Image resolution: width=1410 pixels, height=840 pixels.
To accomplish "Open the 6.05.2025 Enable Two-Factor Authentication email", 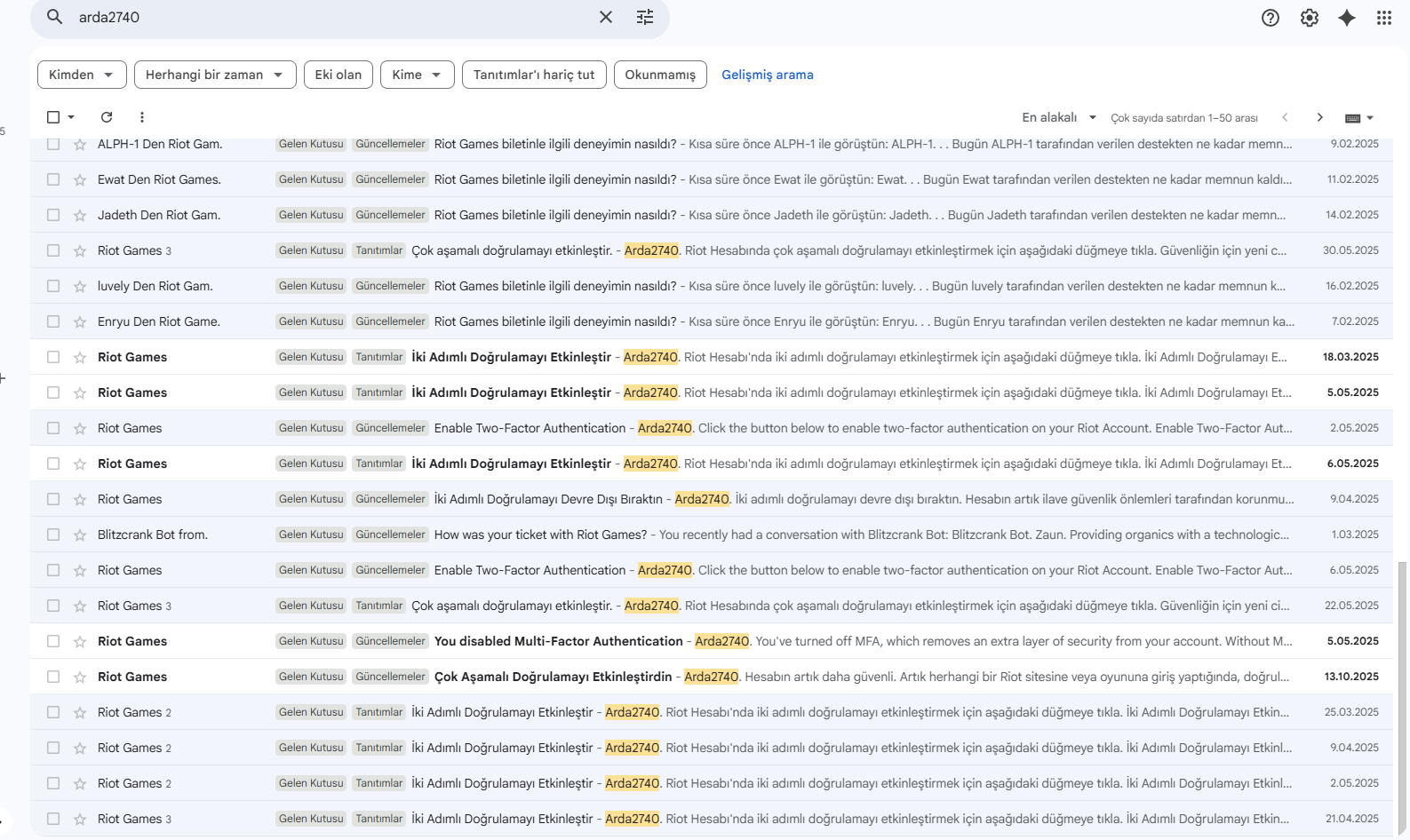I will (x=712, y=570).
